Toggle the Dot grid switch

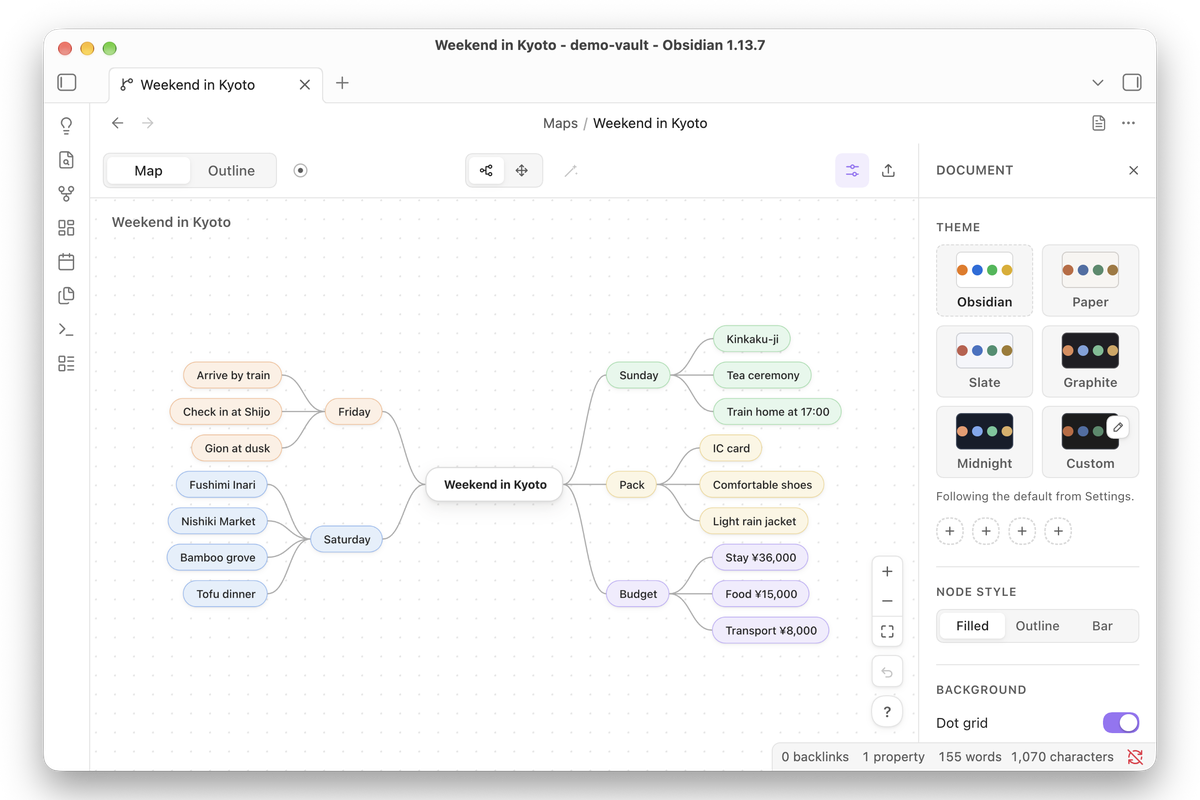point(1121,723)
